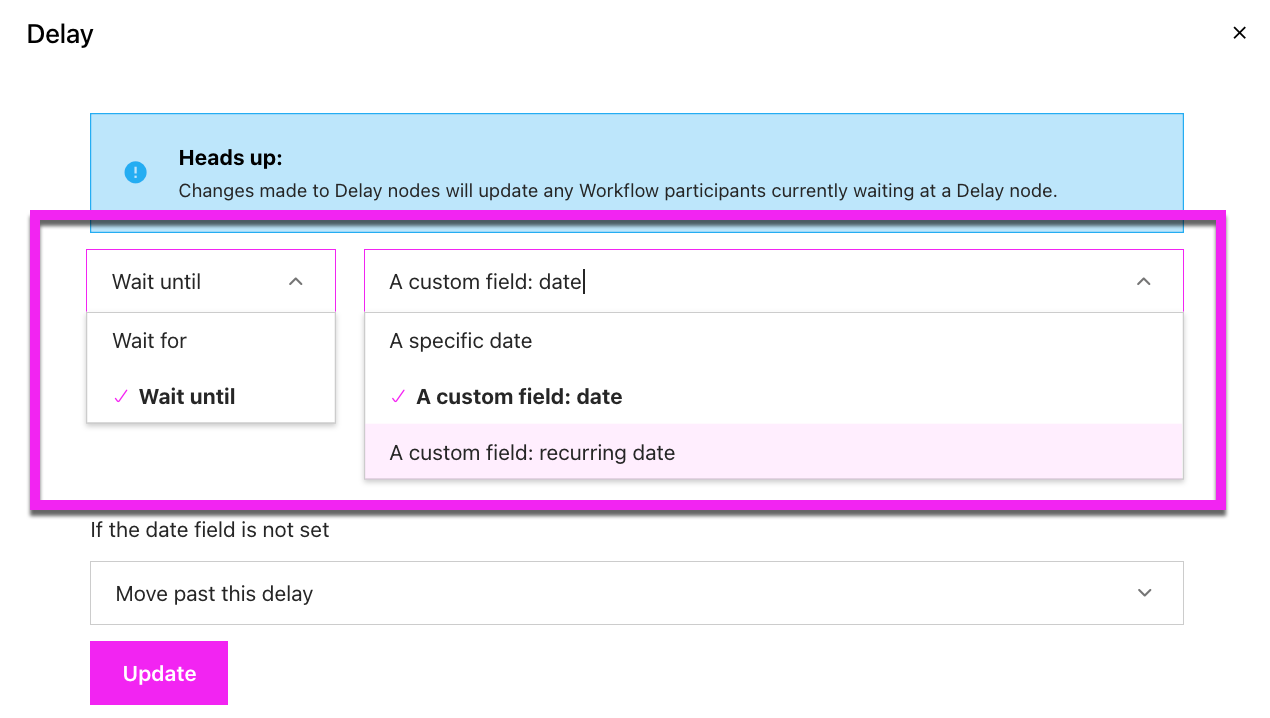Open the Move past this delay dropdown
This screenshot has height=718, width=1270.
tap(636, 592)
